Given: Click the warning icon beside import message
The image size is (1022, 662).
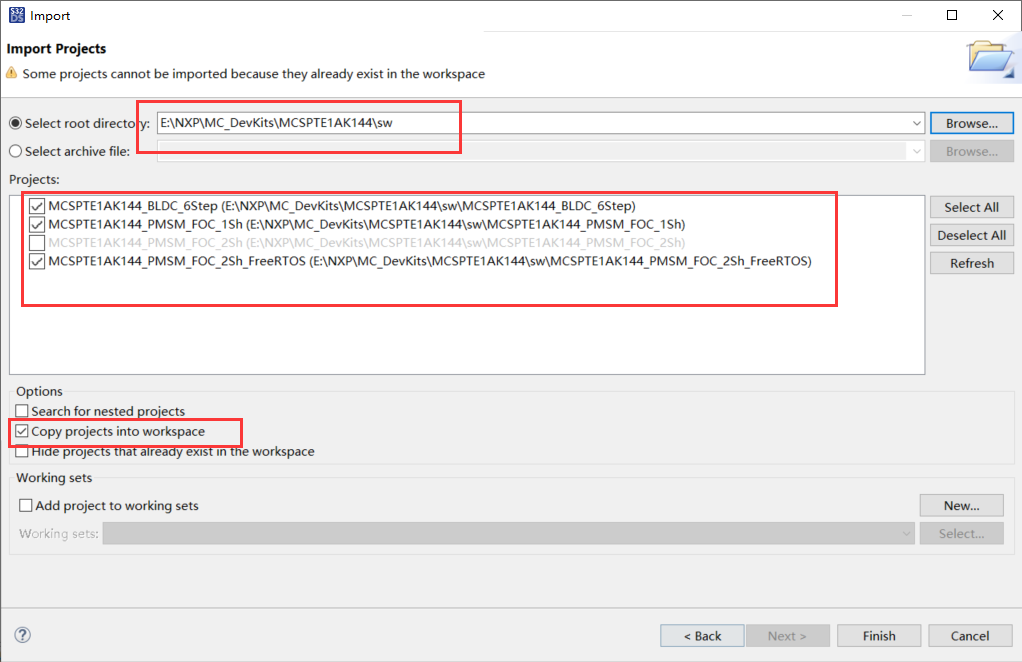Looking at the screenshot, I should [x=12, y=73].
